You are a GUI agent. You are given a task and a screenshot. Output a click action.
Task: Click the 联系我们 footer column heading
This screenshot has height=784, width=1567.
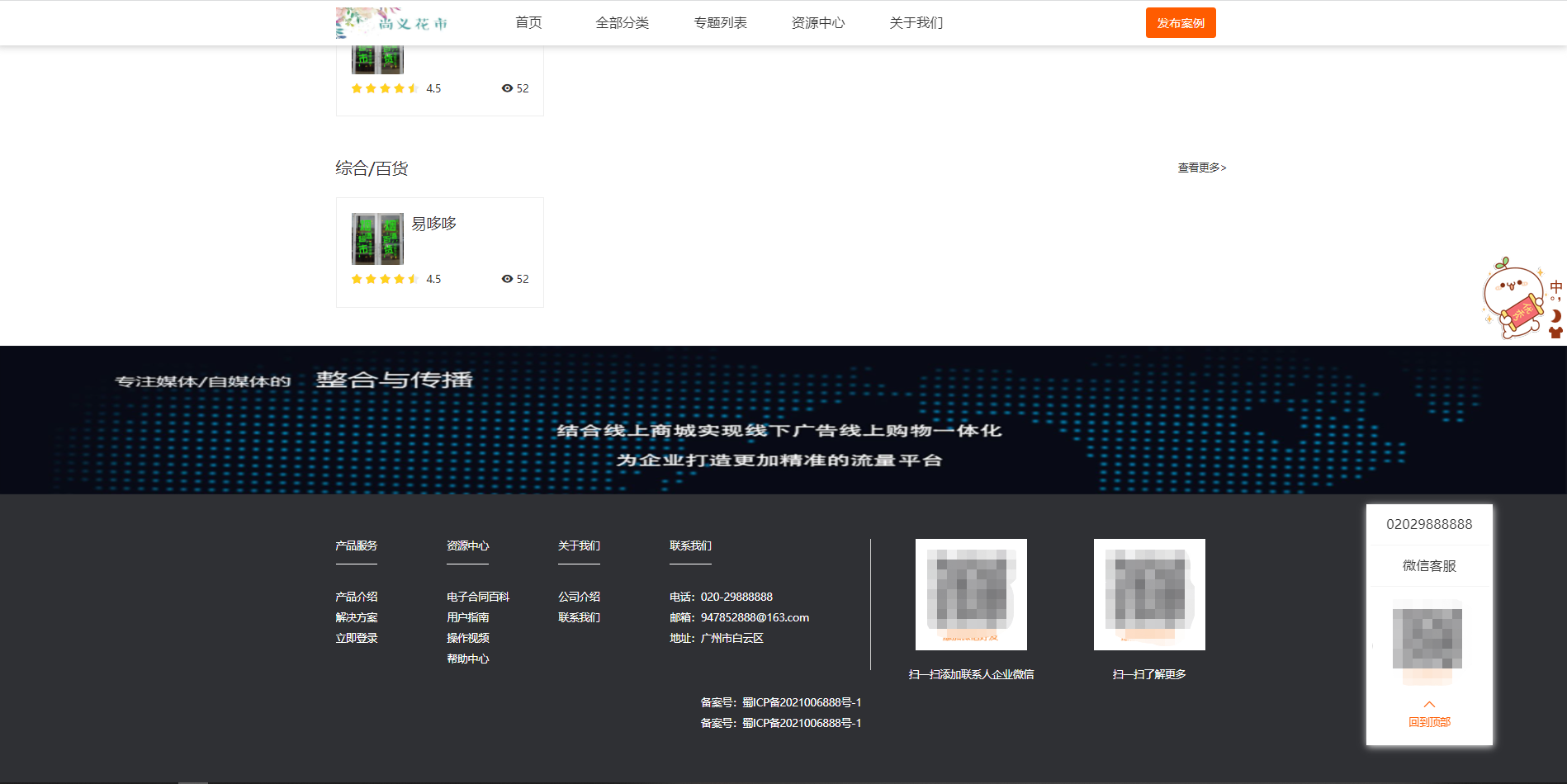point(691,545)
